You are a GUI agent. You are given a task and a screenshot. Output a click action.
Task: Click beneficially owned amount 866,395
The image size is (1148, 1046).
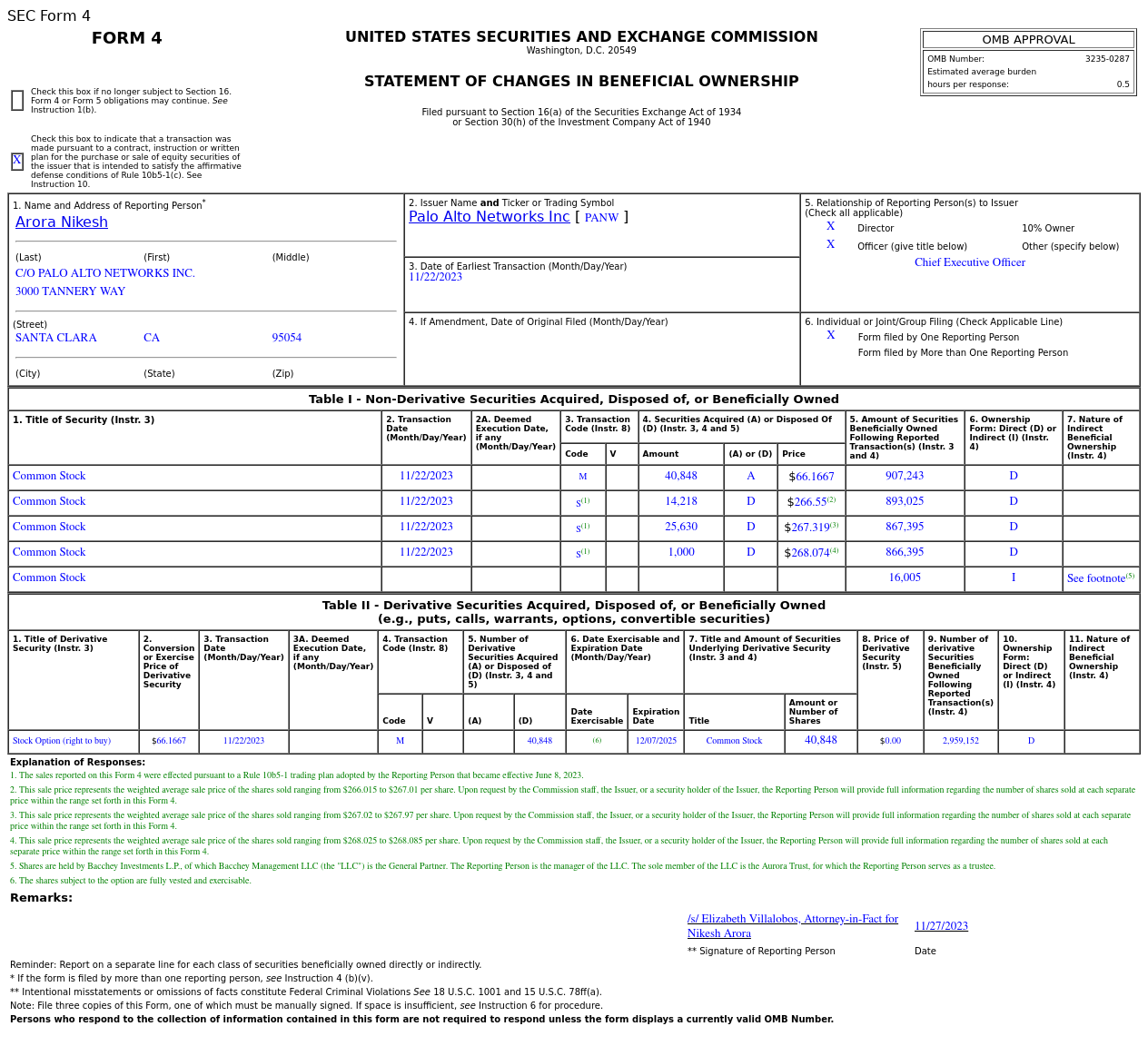click(x=905, y=552)
